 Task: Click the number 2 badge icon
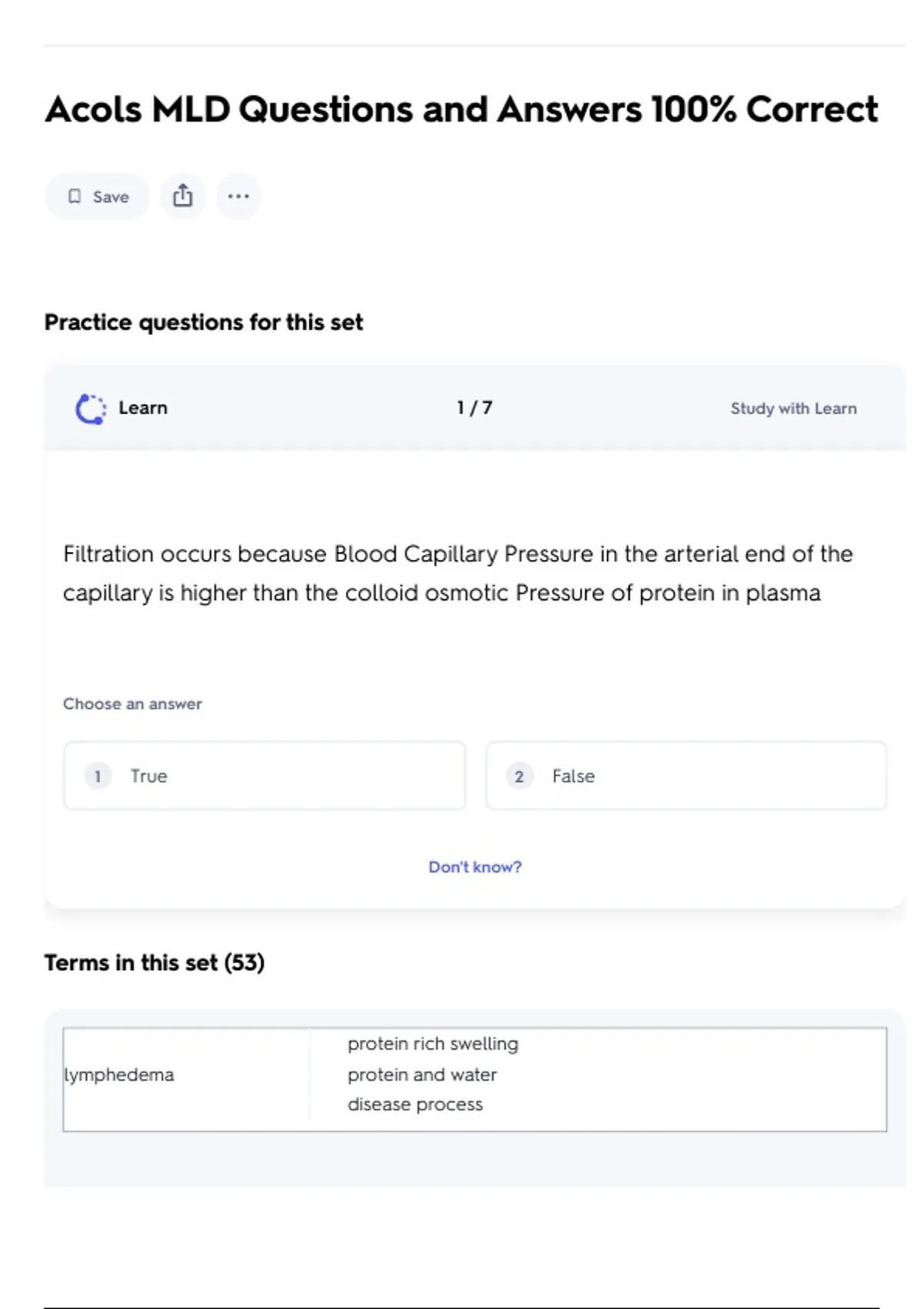click(519, 776)
